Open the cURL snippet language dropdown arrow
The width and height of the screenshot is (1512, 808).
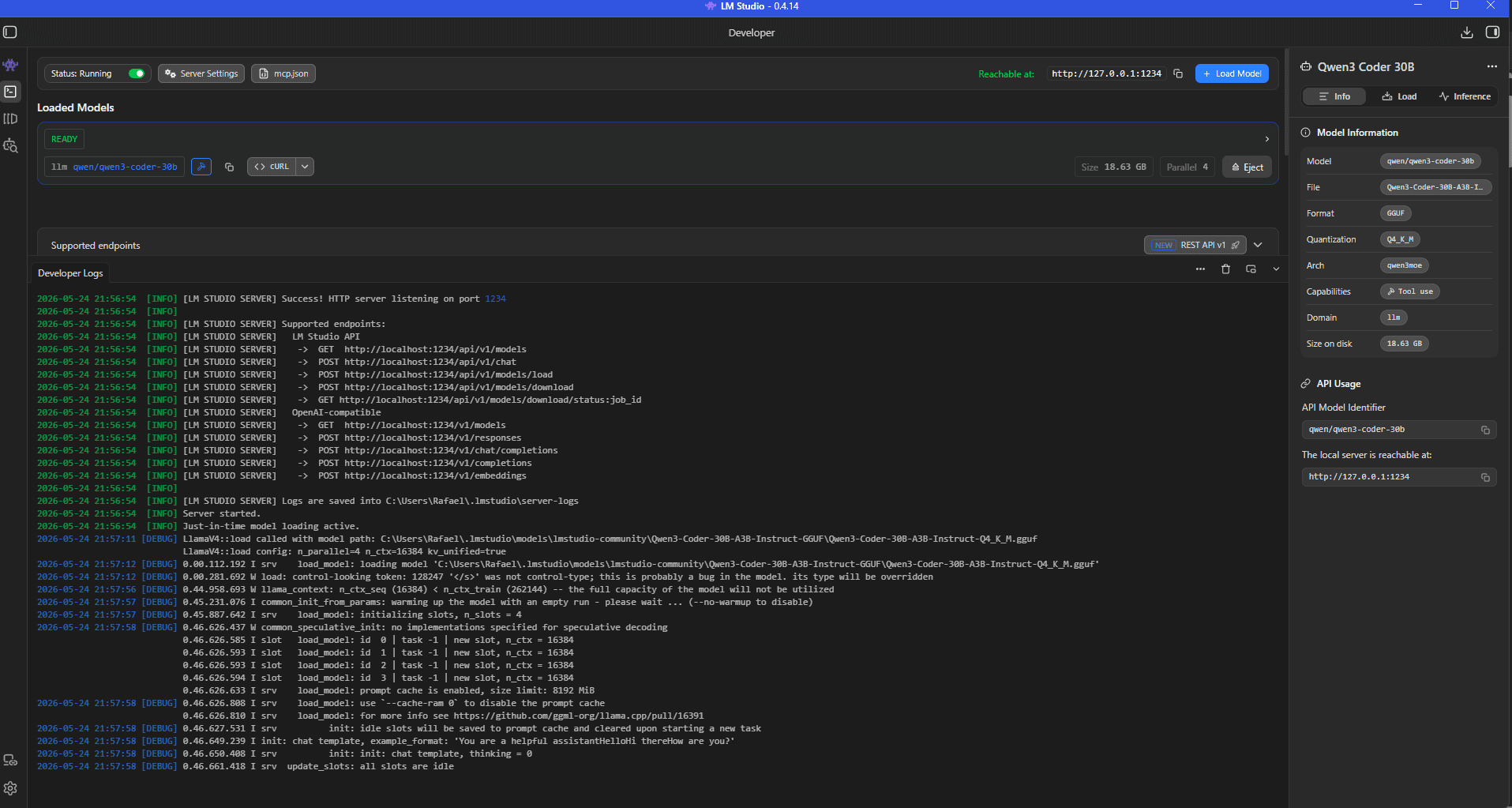[x=305, y=167]
